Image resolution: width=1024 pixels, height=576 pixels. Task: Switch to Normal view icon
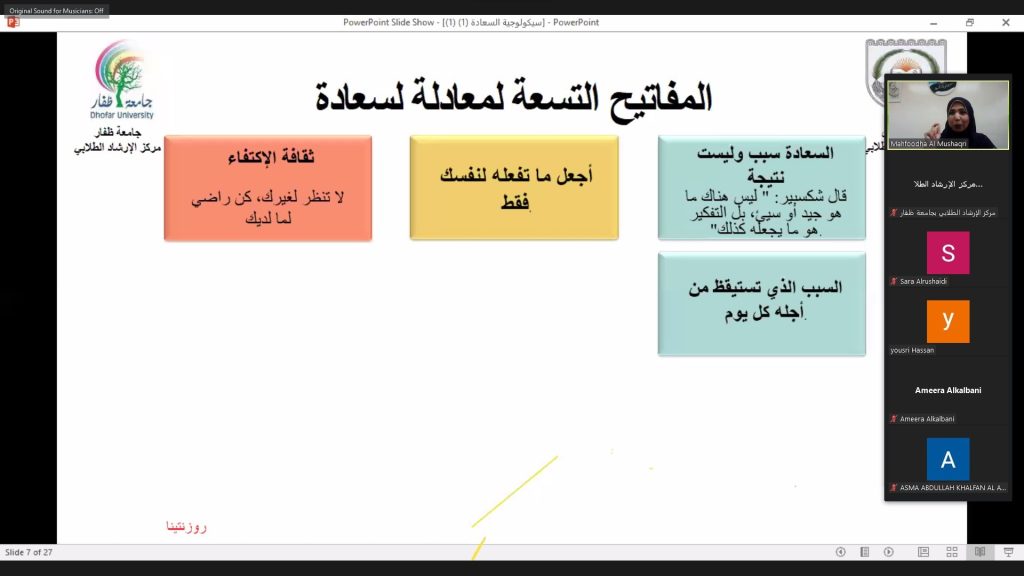click(x=924, y=552)
